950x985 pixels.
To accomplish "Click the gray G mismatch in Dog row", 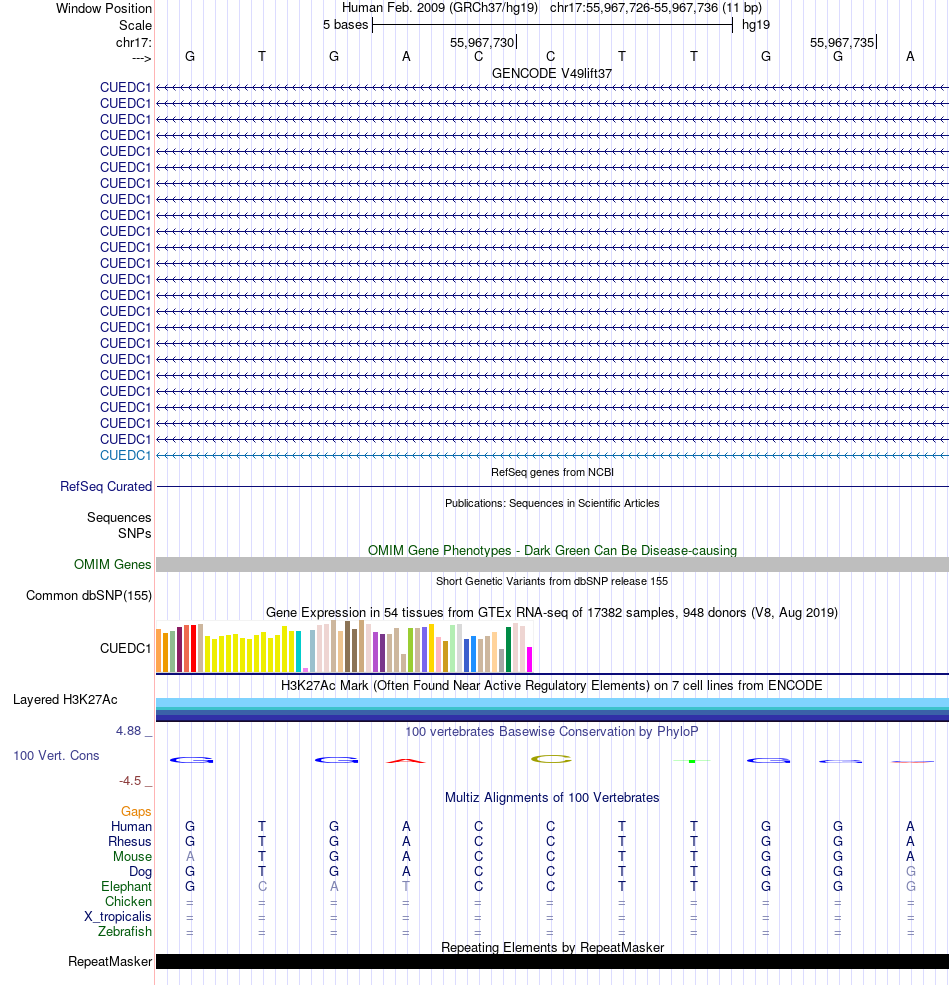I will coord(910,872).
